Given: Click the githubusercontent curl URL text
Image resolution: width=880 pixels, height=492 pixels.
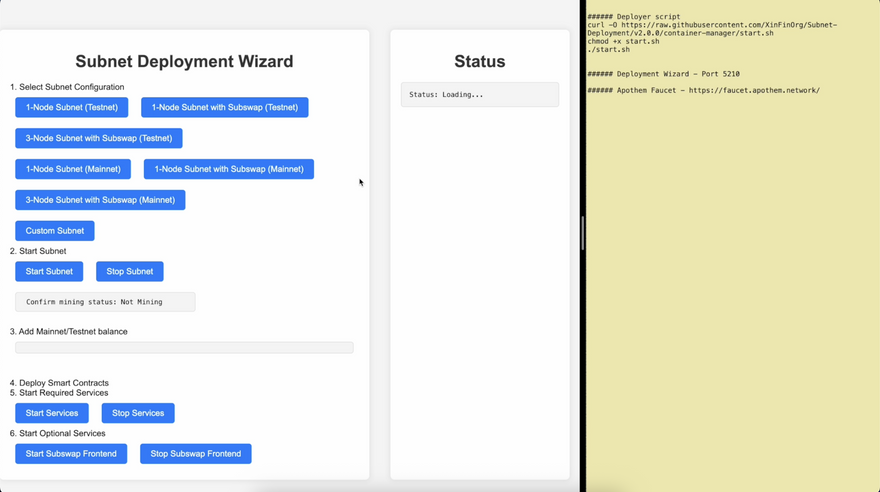Looking at the screenshot, I should pyautogui.click(x=728, y=25).
